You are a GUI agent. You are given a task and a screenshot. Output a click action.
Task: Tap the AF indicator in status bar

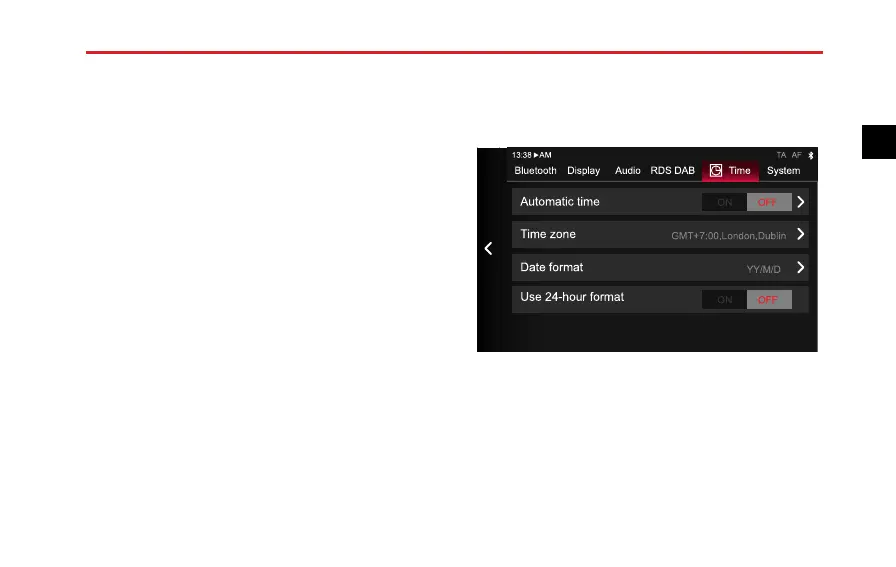[x=797, y=155]
